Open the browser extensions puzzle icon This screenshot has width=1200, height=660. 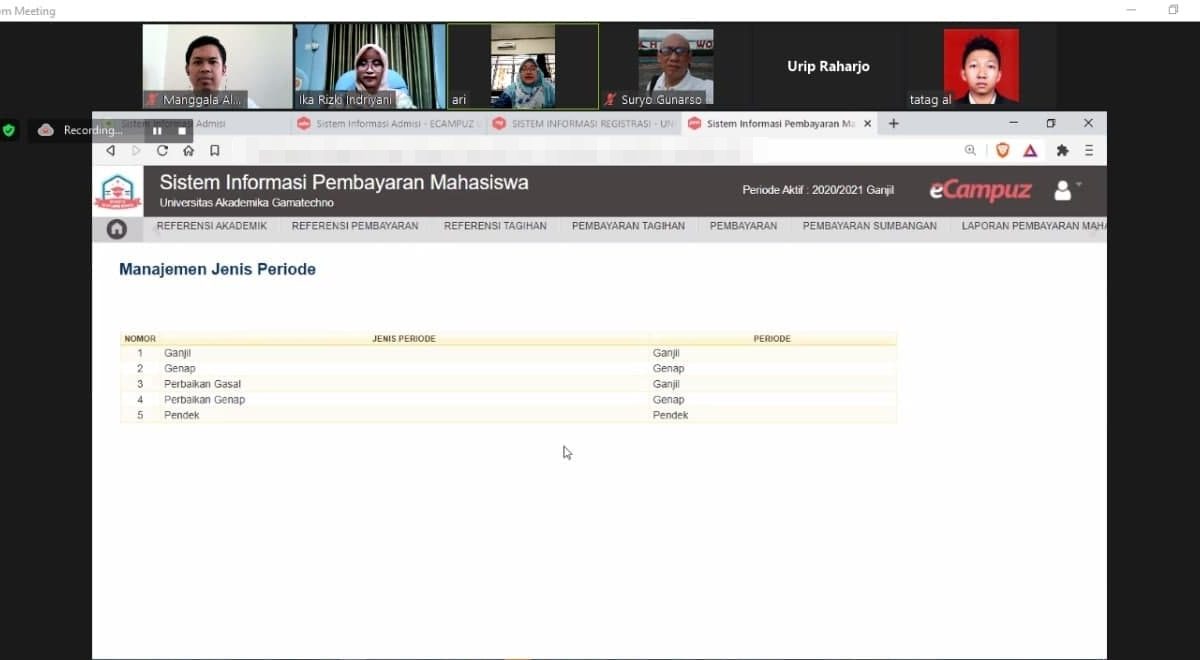point(1062,151)
